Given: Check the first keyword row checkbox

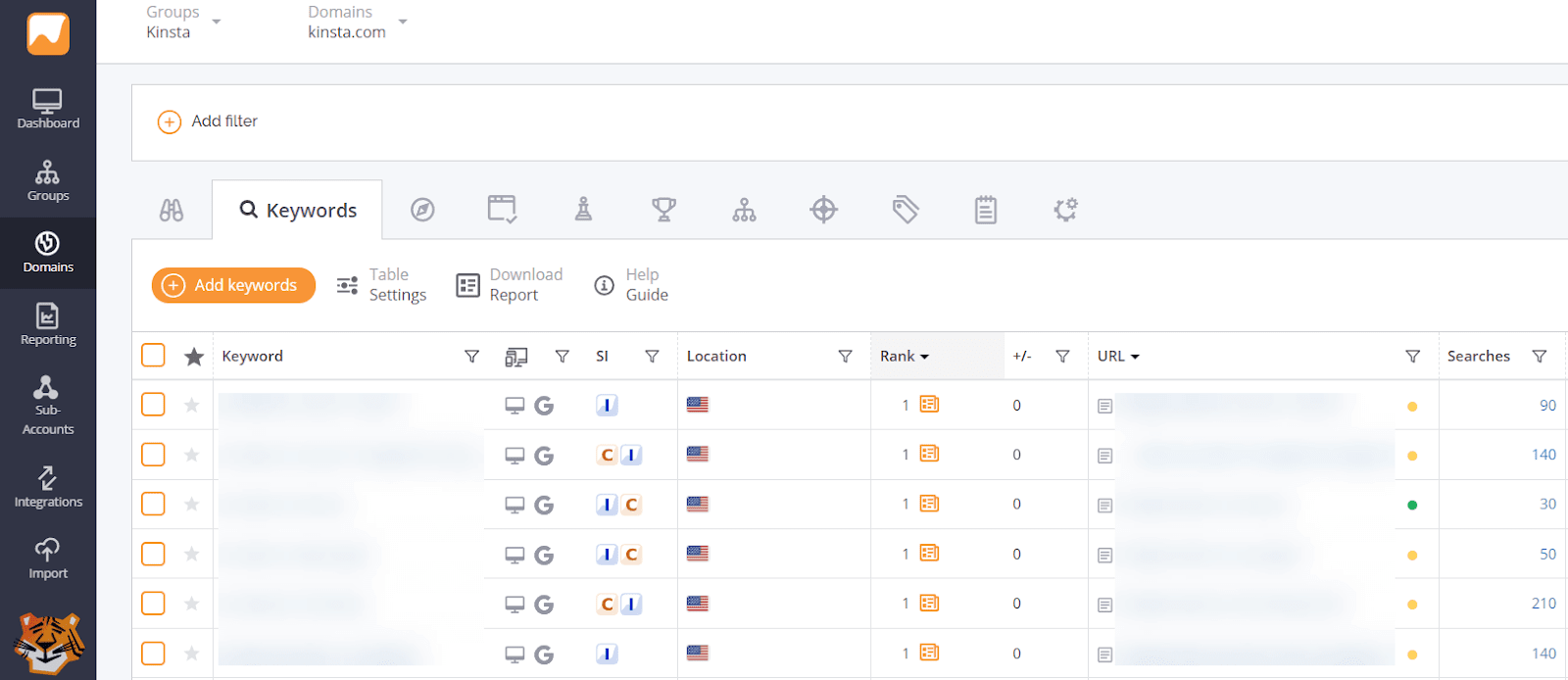Looking at the screenshot, I should point(153,405).
